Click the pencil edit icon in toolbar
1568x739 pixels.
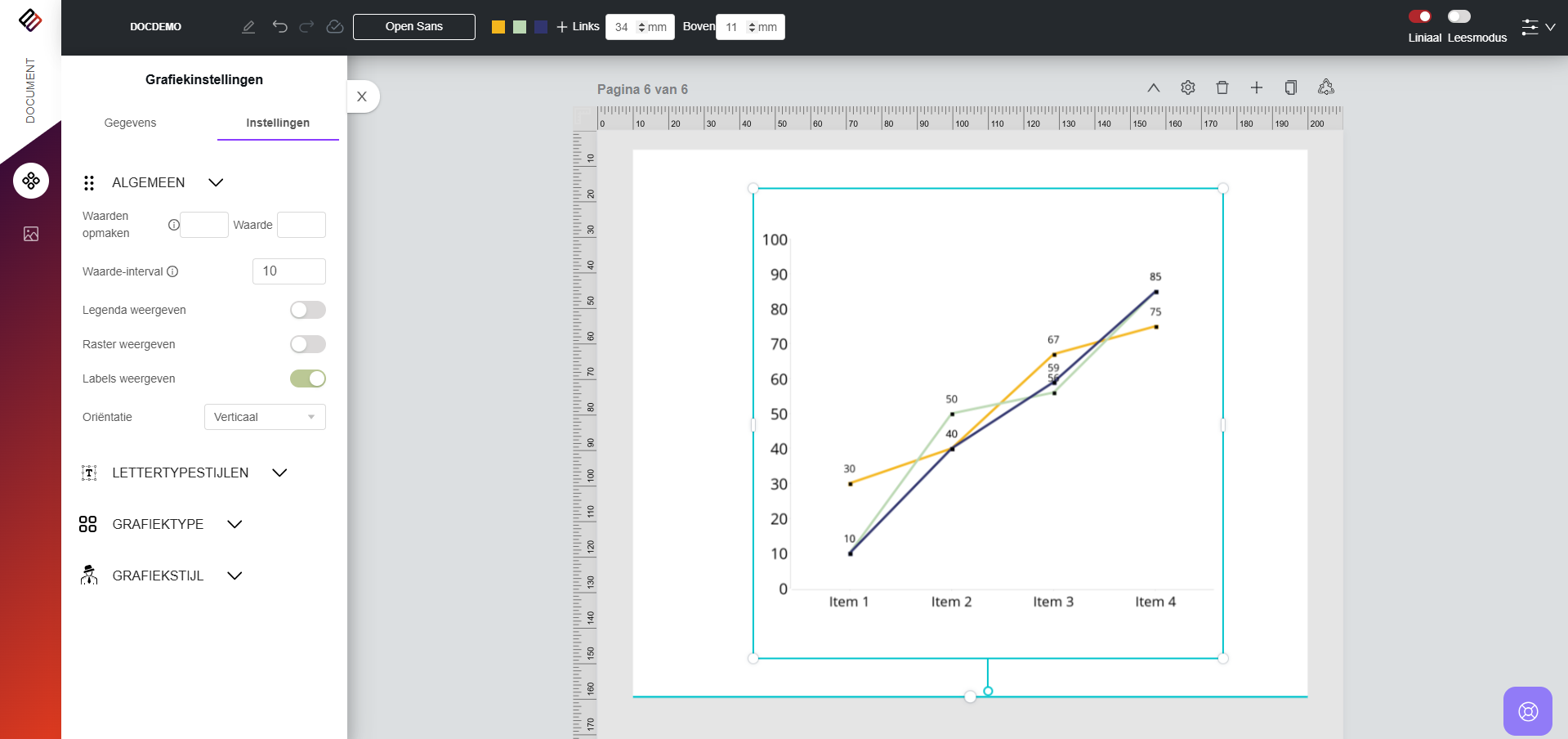click(248, 27)
